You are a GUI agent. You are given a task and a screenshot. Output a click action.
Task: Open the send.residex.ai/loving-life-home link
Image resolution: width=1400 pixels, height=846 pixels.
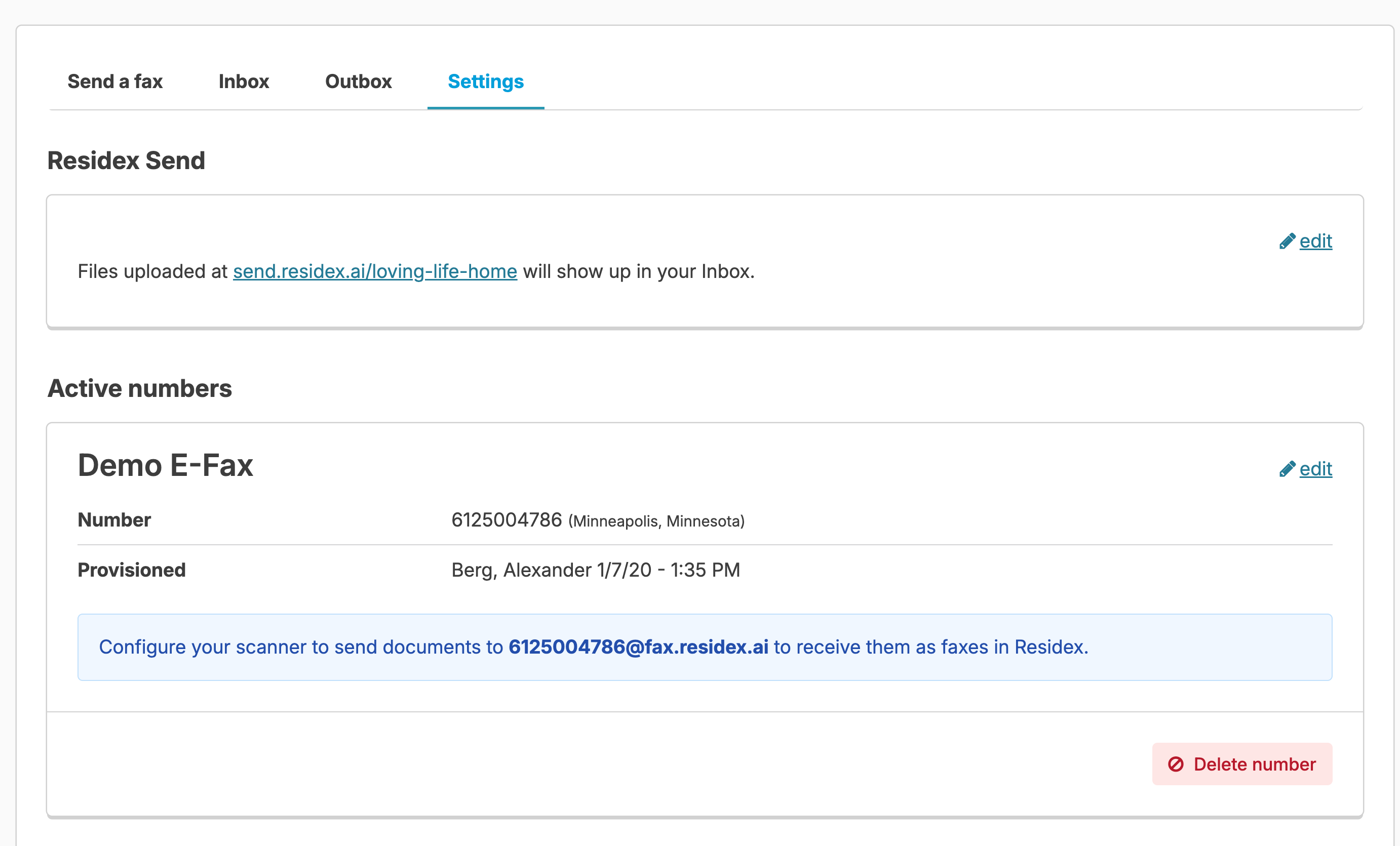tap(374, 271)
